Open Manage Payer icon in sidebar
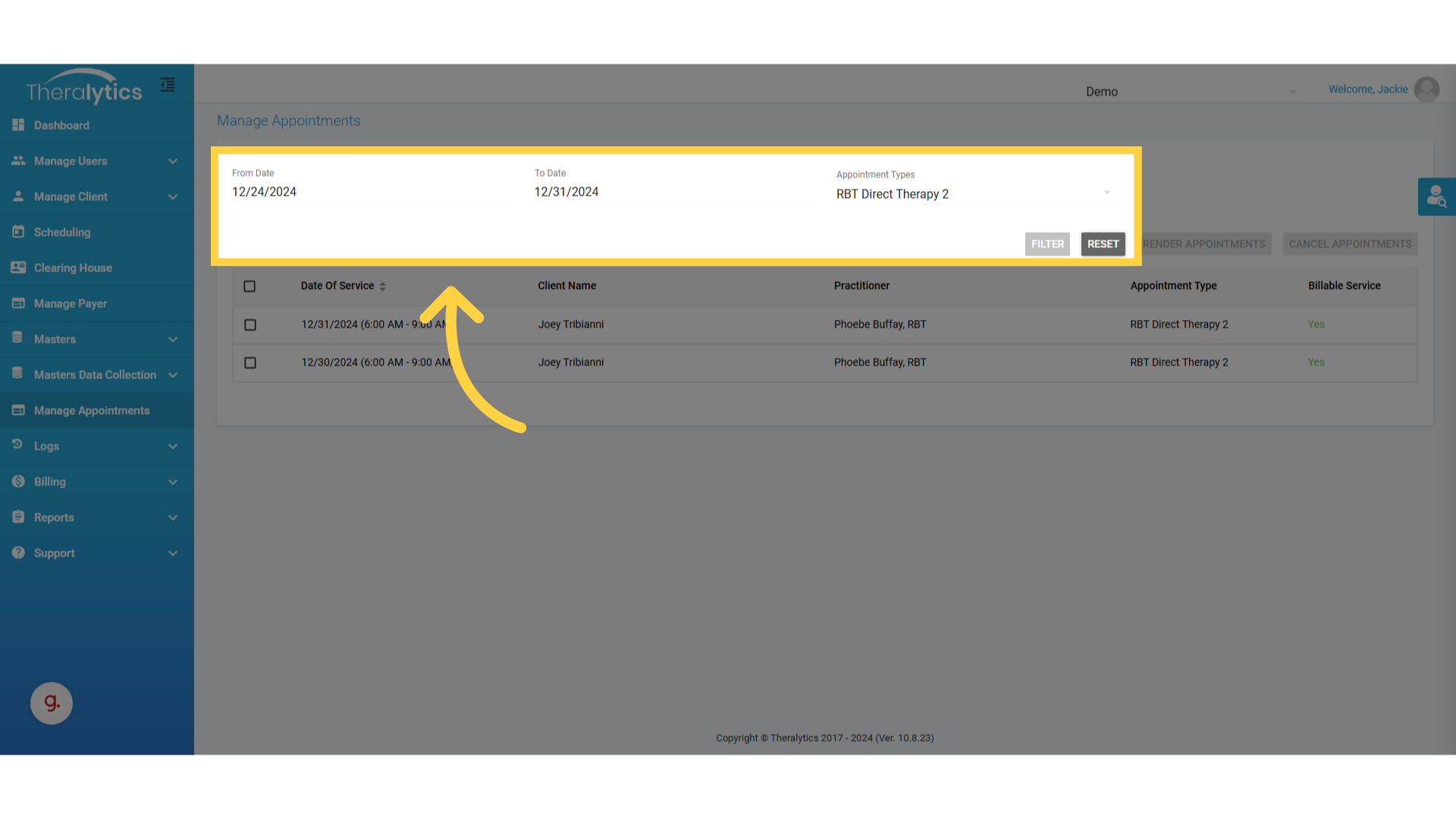 coord(18,303)
